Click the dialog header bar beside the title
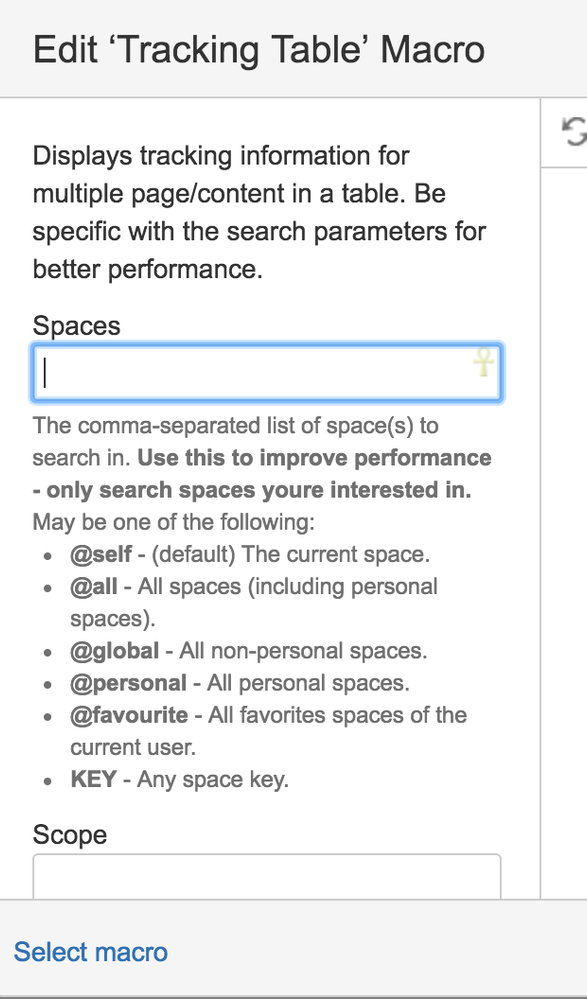The image size is (587, 999). tap(535, 50)
